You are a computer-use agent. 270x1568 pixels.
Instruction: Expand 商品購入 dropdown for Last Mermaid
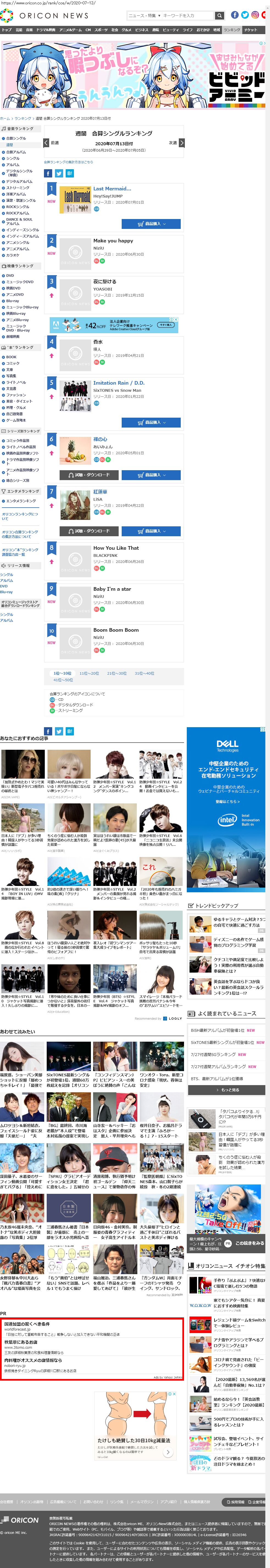[151, 224]
